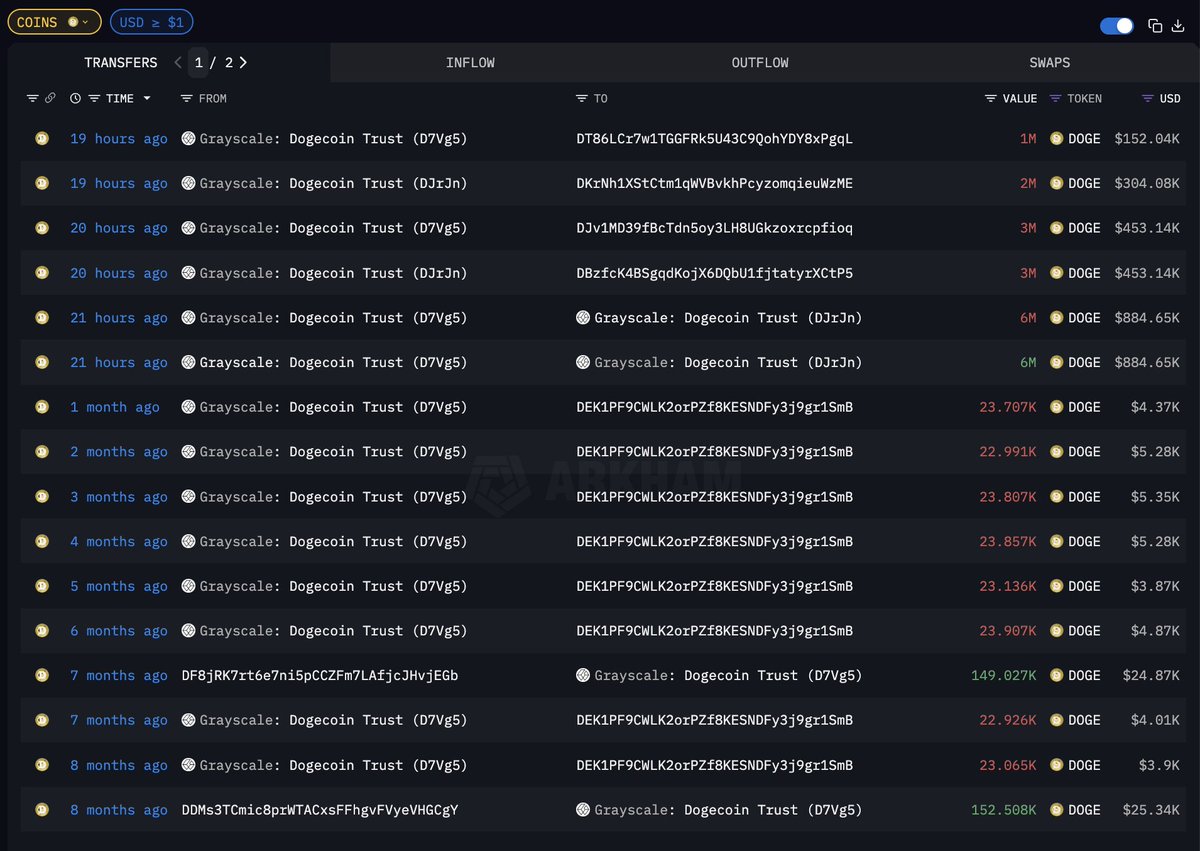
Task: Click the link chain icon in header
Action: click(50, 98)
